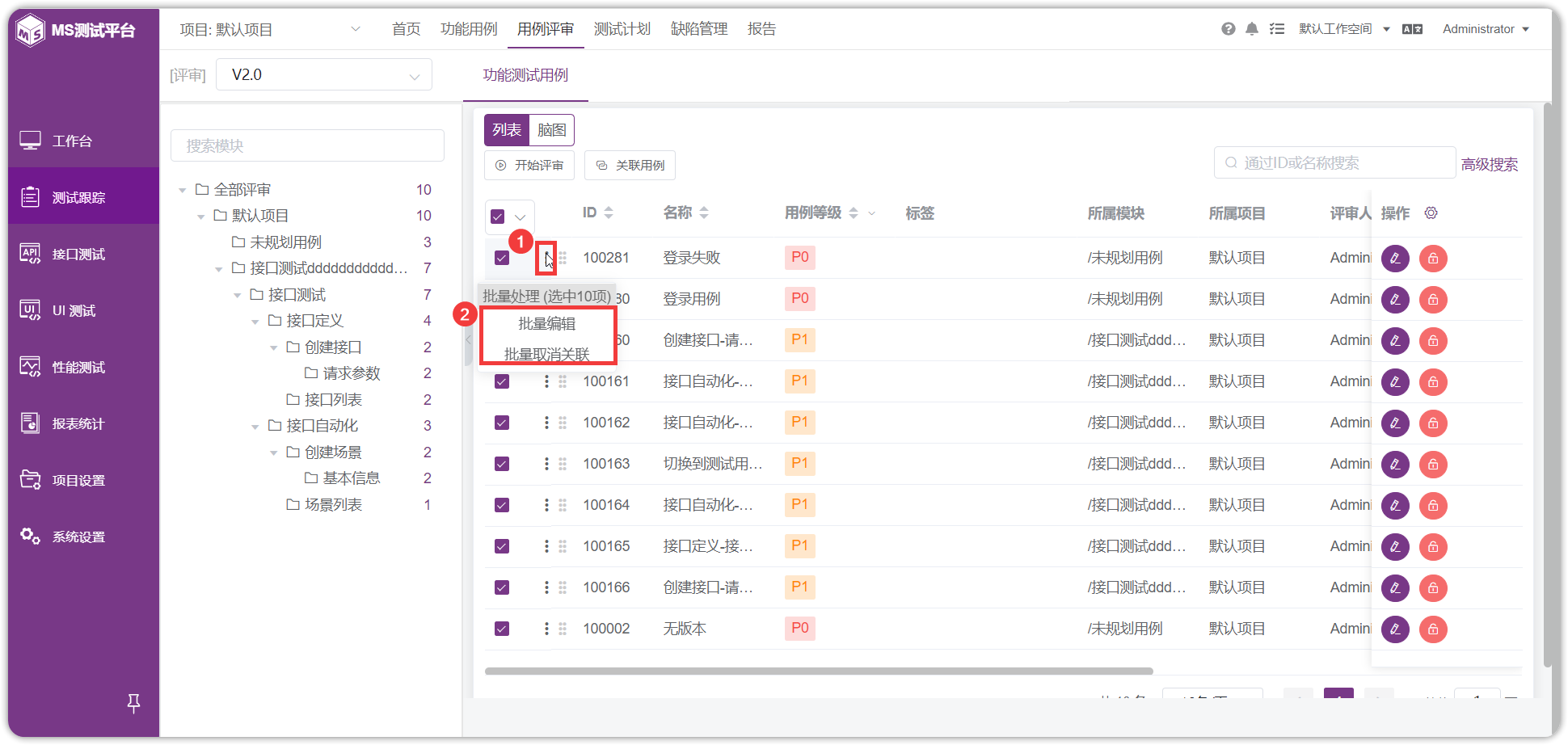
Task: Choose 批量编辑 from the batch menu
Action: pyautogui.click(x=547, y=324)
